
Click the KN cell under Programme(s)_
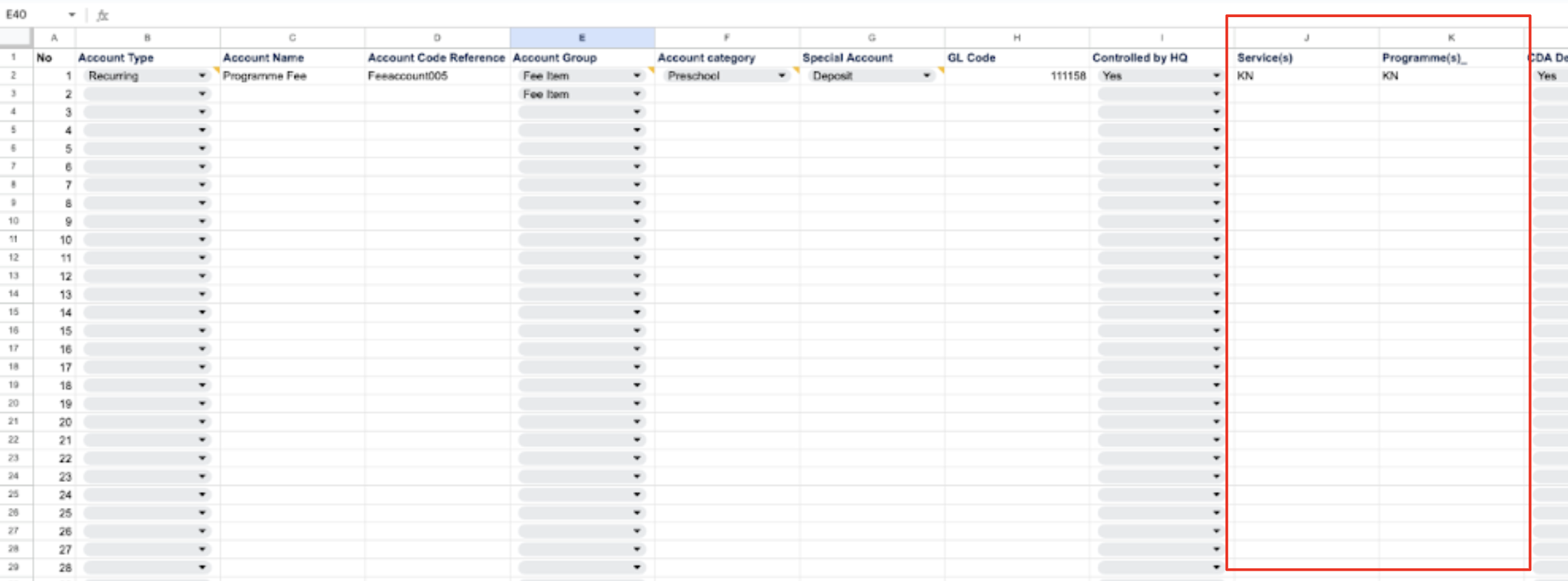click(x=1451, y=76)
